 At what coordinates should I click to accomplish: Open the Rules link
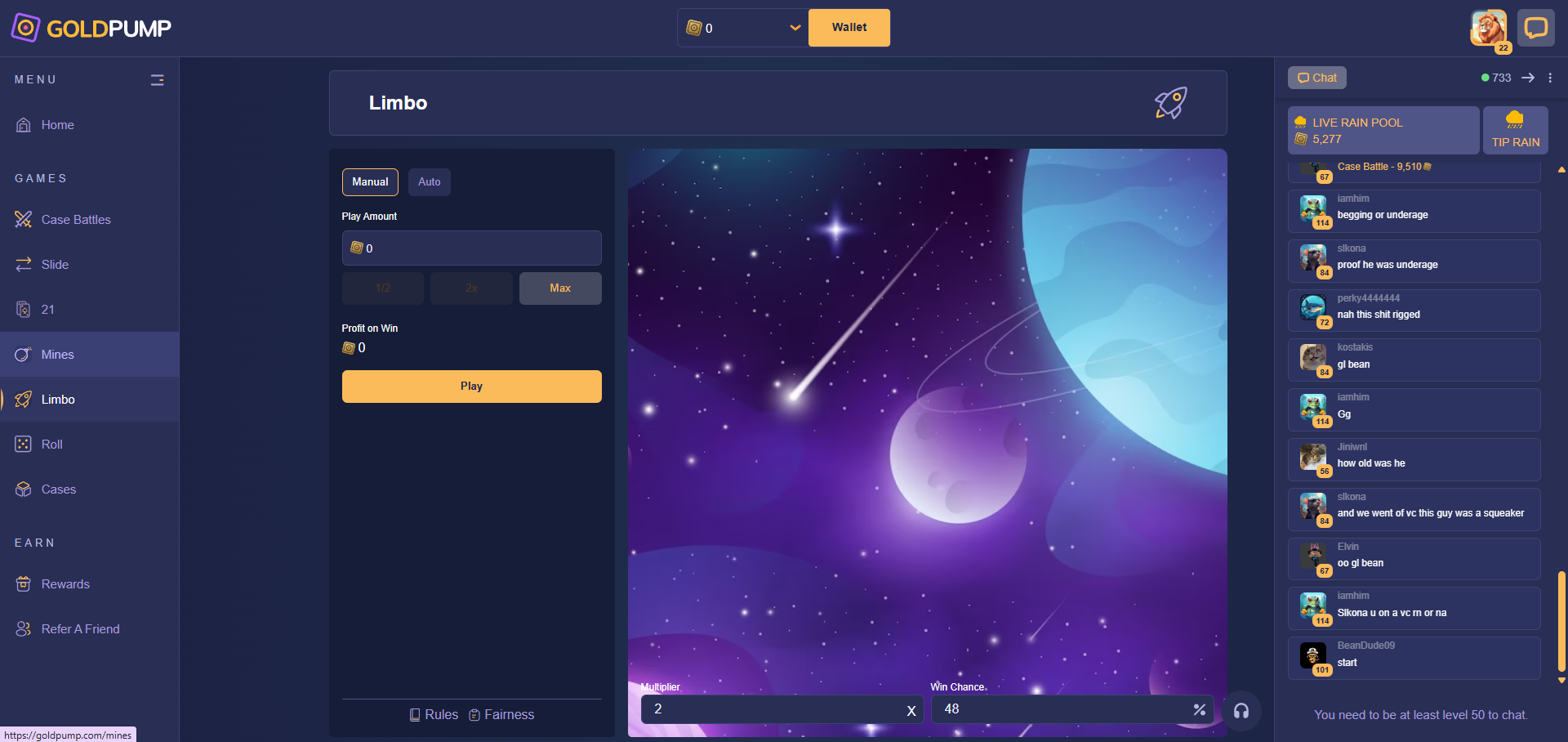pos(434,715)
